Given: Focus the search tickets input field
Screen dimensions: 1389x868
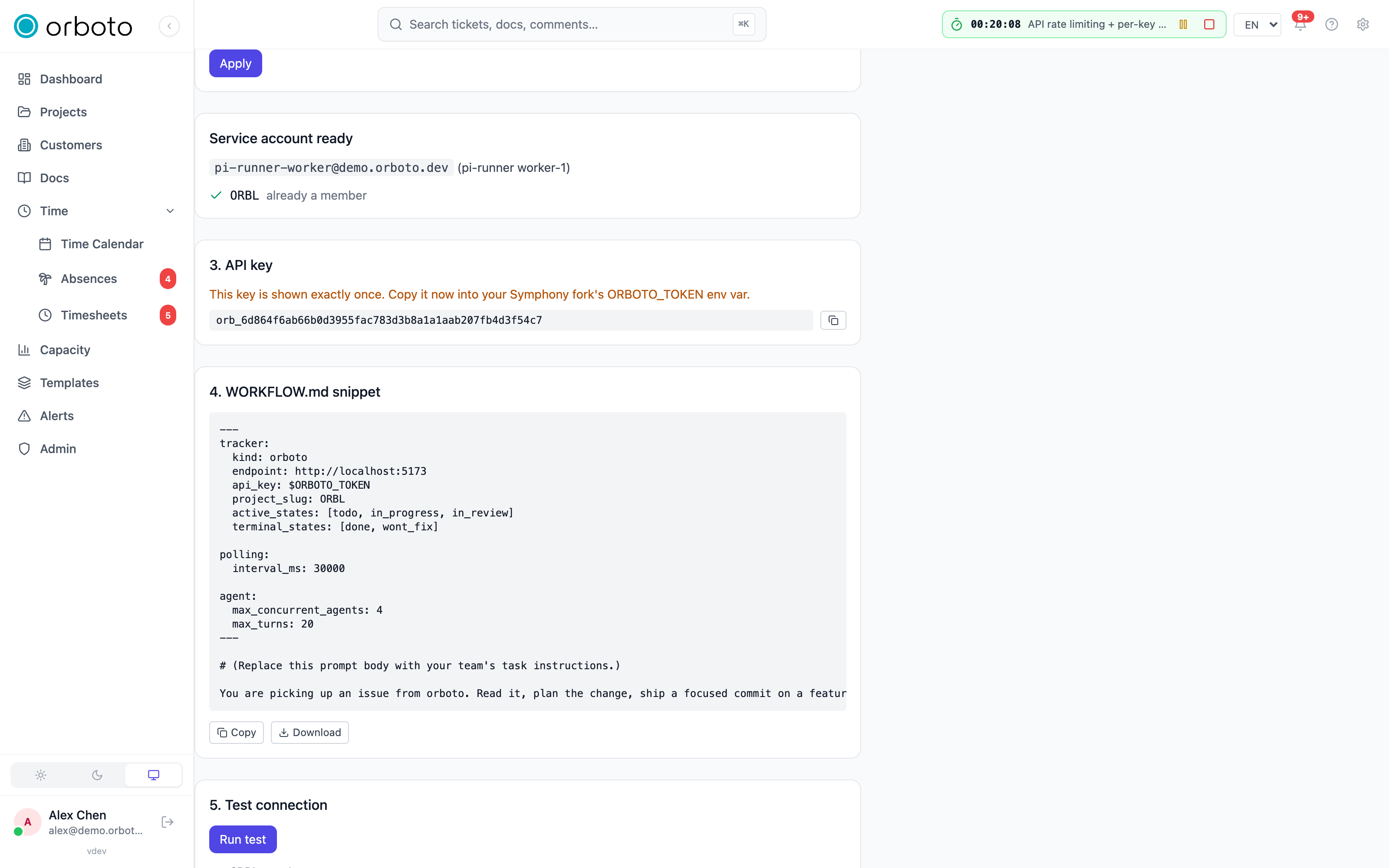Looking at the screenshot, I should coord(571,24).
